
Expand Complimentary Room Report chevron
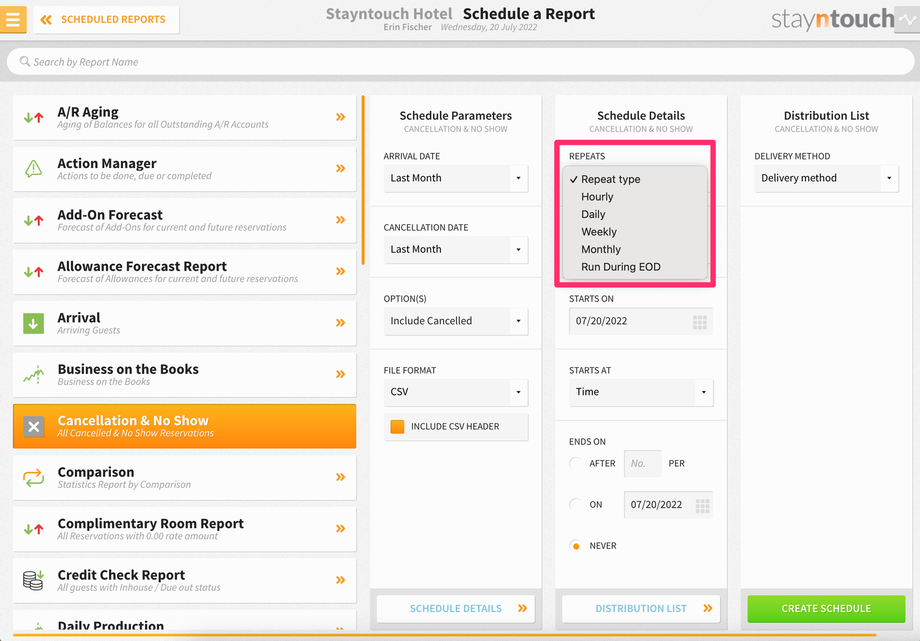point(340,528)
